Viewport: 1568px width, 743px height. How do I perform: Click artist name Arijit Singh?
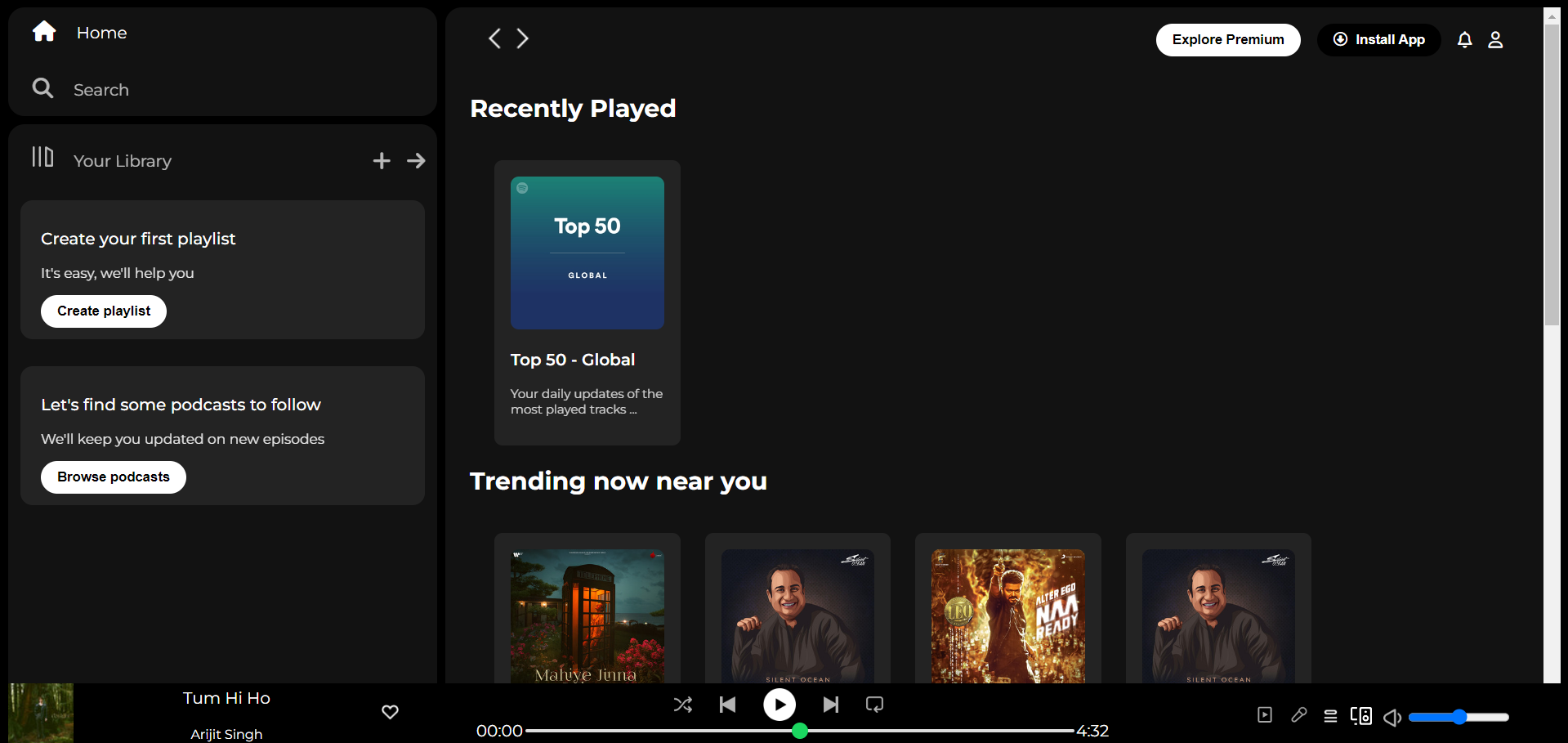pyautogui.click(x=226, y=734)
